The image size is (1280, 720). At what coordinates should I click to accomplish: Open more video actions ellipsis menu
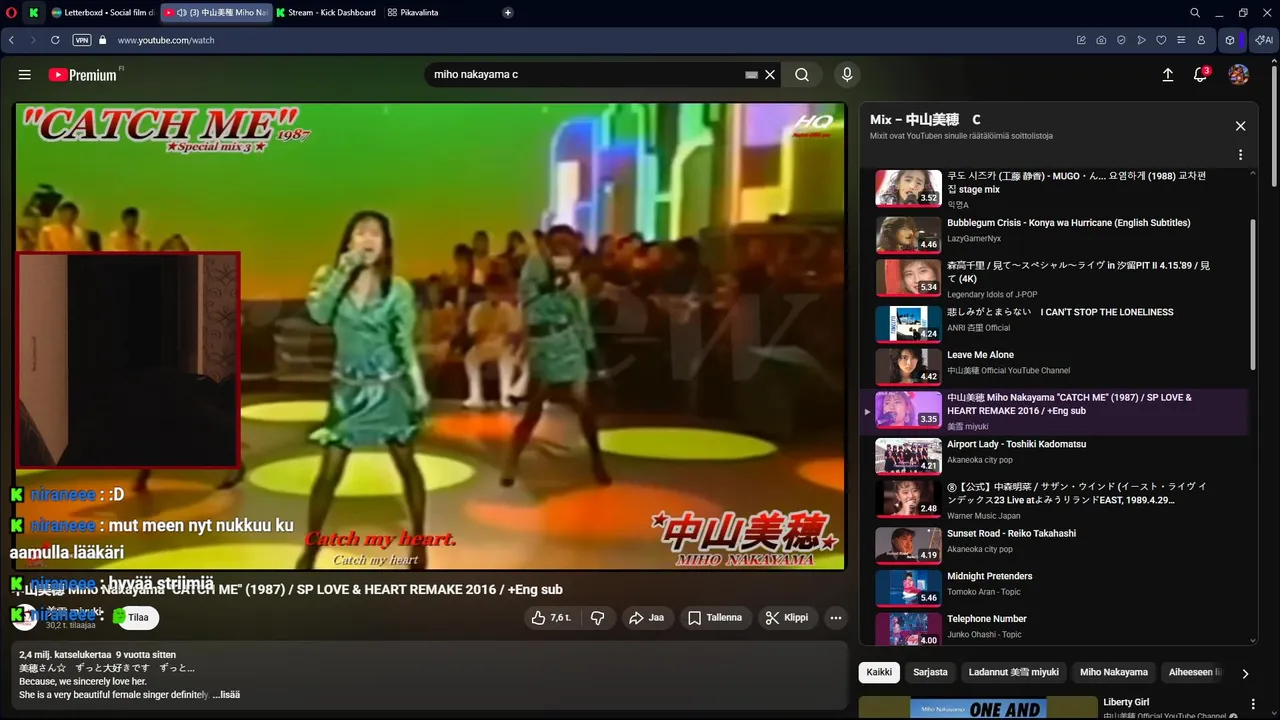click(836, 618)
